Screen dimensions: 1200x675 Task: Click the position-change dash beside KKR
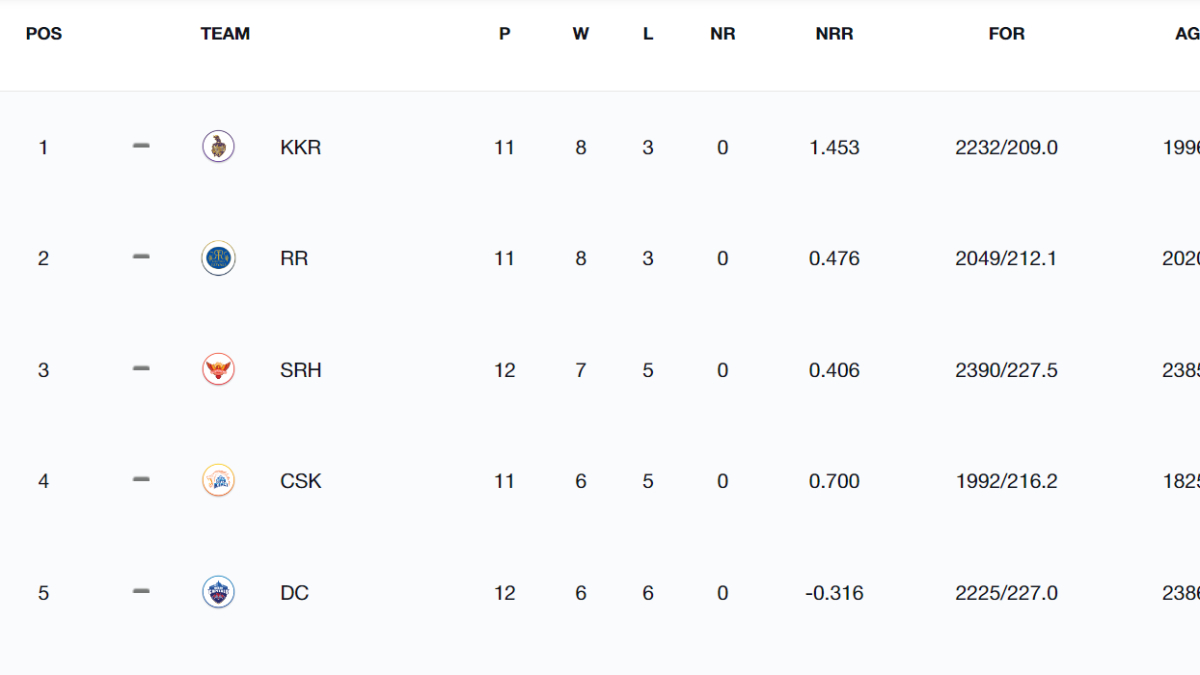(141, 147)
